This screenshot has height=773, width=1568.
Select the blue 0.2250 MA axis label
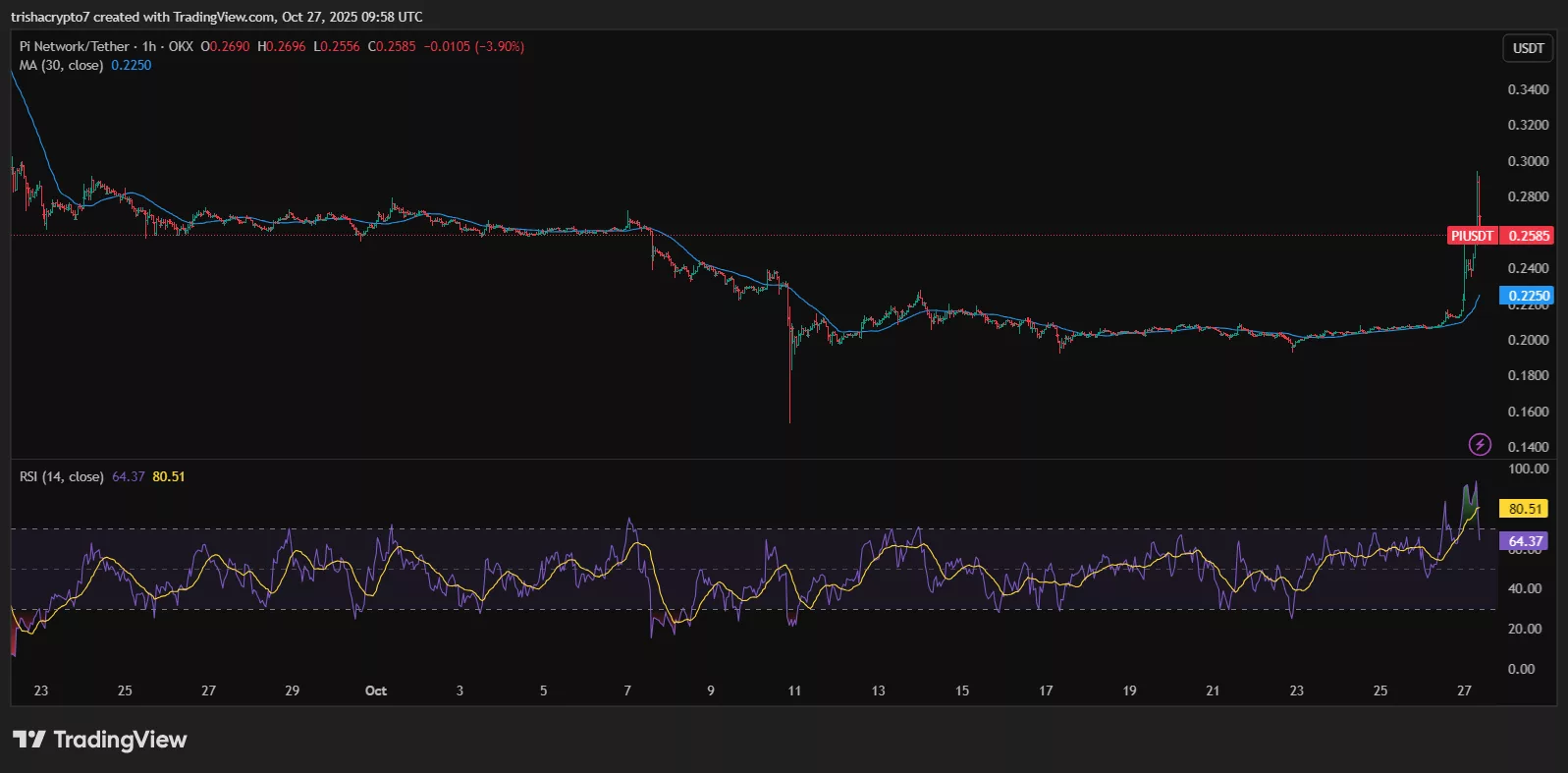pos(1528,296)
